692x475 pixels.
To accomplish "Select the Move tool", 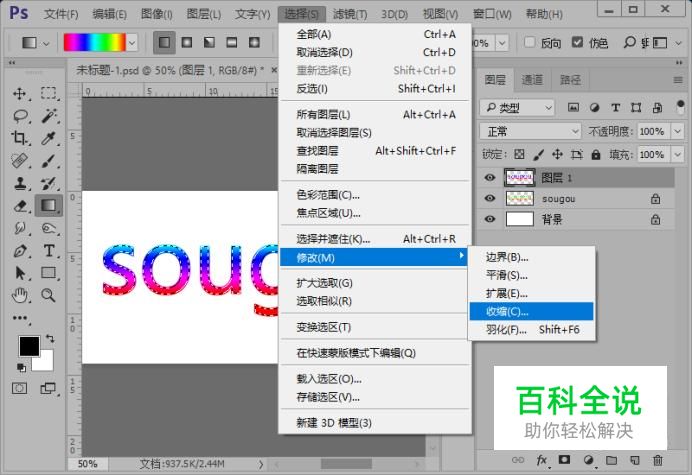I will point(19,94).
